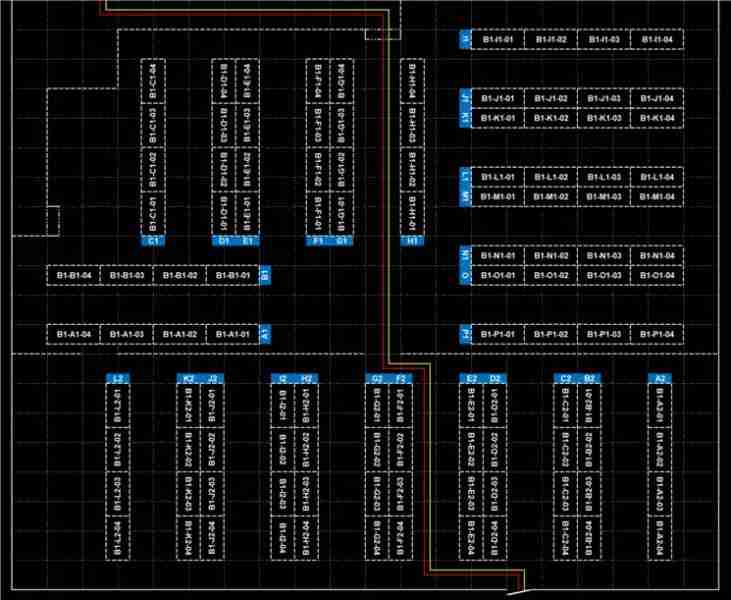Image resolution: width=731 pixels, height=600 pixels.
Task: Select vertical rack cell B1-J2-04
Action: click(213, 538)
